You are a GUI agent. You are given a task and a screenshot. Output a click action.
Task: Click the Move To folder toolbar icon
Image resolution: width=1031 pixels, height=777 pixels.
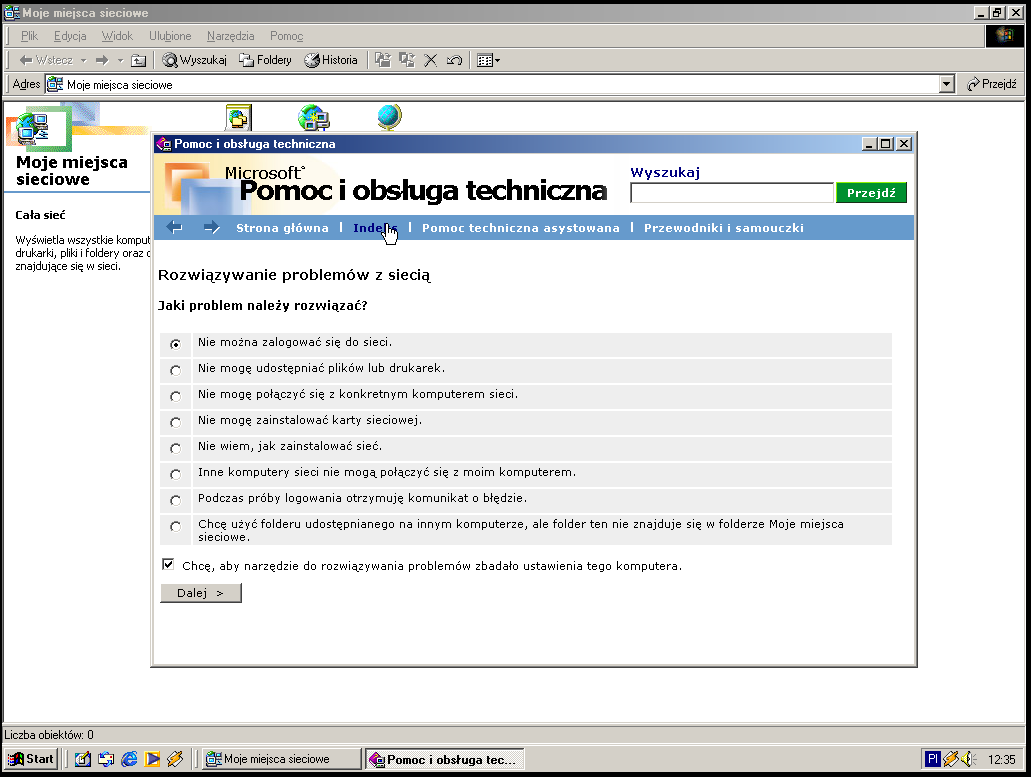click(x=383, y=60)
